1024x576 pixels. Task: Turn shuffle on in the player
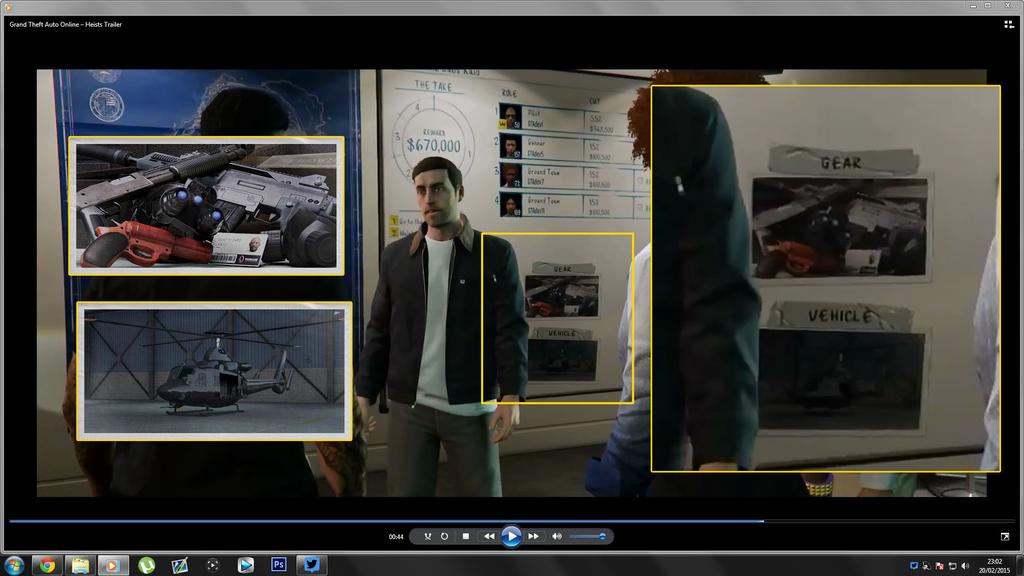click(428, 536)
